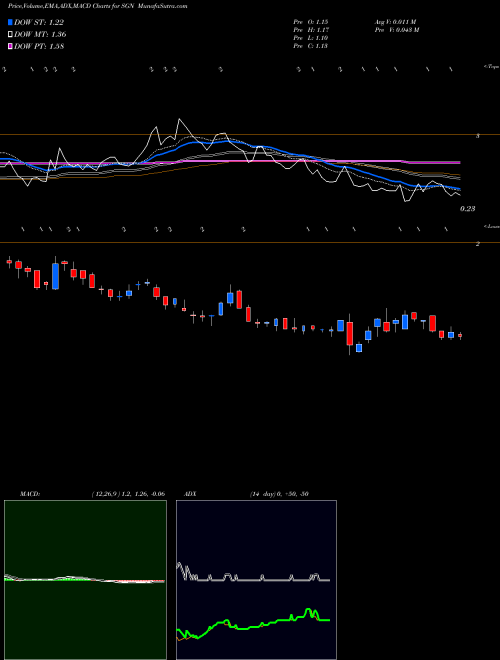Image resolution: width=500 pixels, height=660 pixels.
Task: Select the 'DOW MT: 1.36' legend text
Action: click(40, 35)
